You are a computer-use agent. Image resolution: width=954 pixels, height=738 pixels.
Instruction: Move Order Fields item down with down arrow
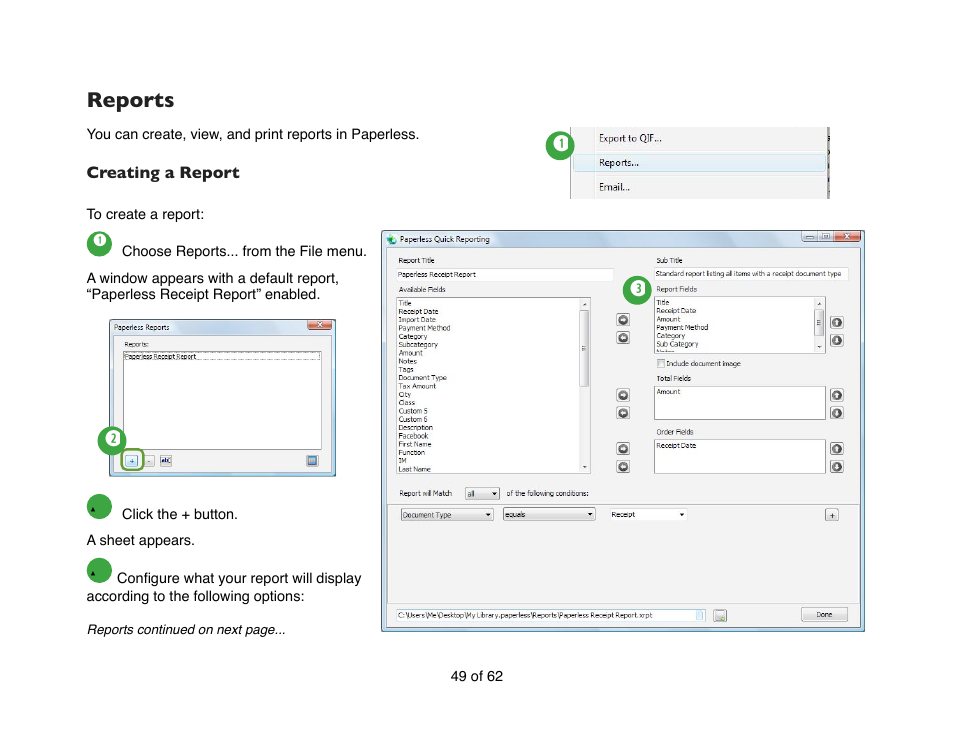coord(837,467)
